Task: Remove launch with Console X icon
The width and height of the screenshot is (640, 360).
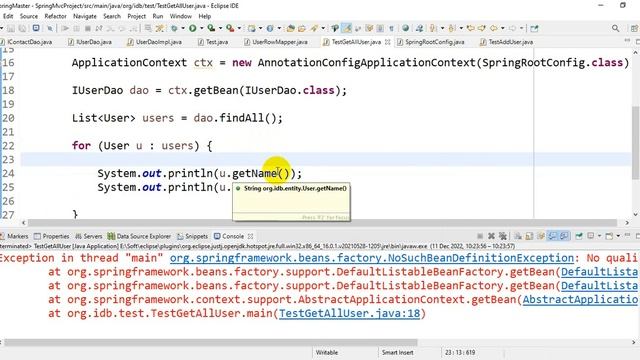Action: (491, 236)
